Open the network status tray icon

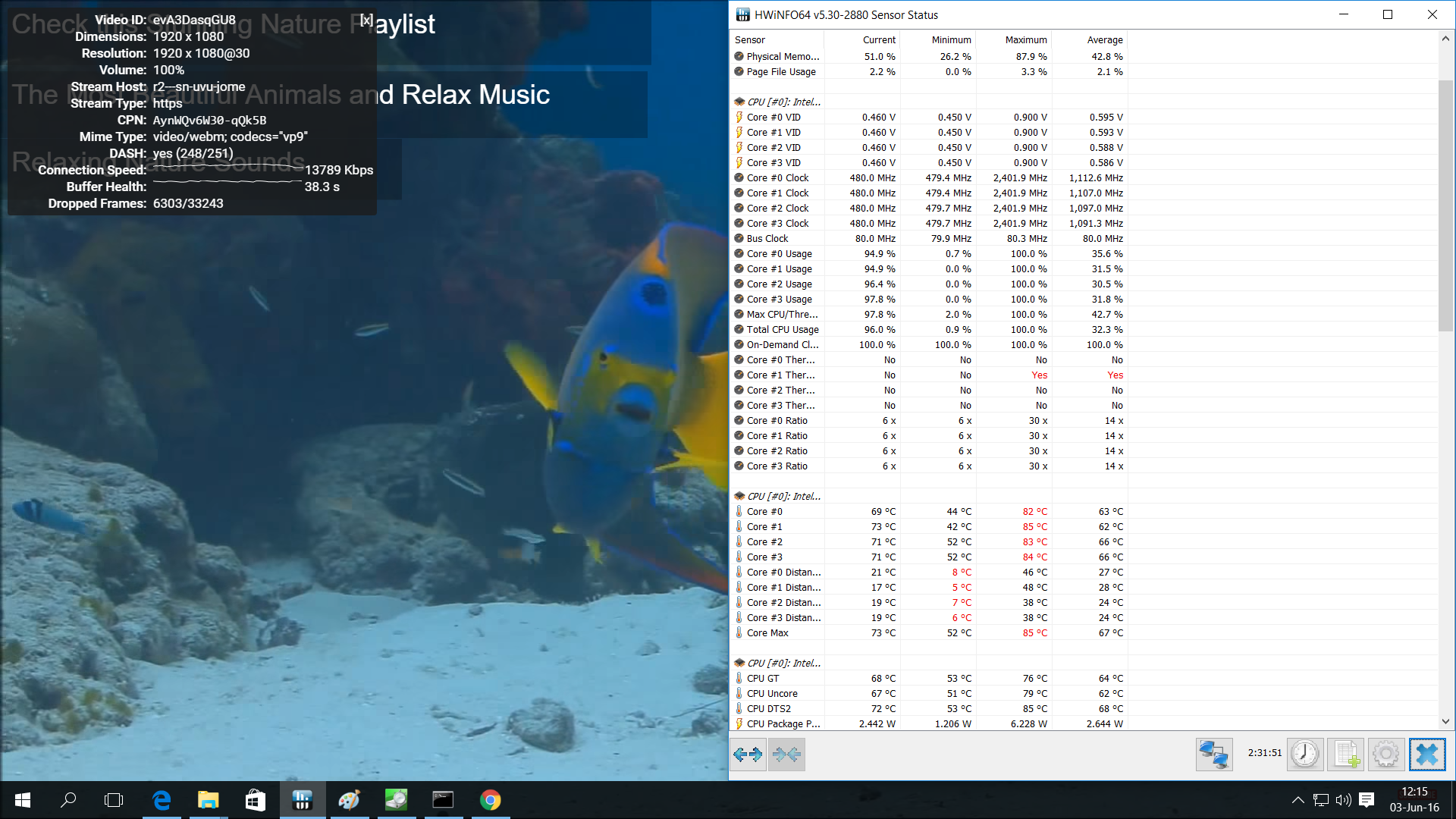point(1321,800)
